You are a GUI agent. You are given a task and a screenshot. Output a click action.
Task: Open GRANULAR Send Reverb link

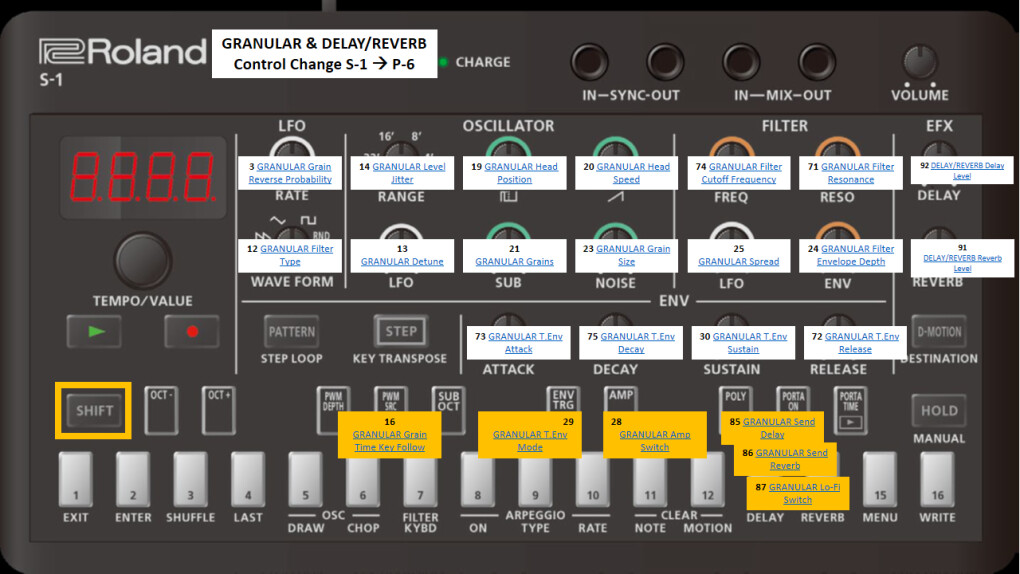[792, 459]
